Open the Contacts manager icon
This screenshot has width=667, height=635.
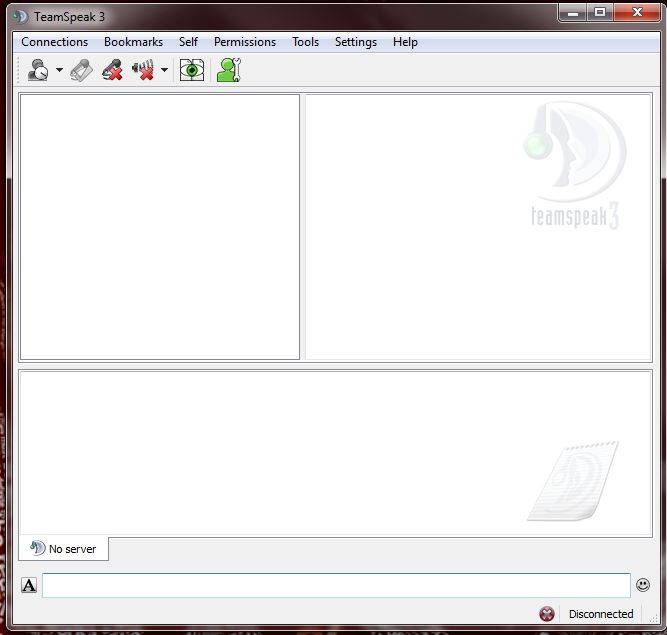[x=229, y=70]
